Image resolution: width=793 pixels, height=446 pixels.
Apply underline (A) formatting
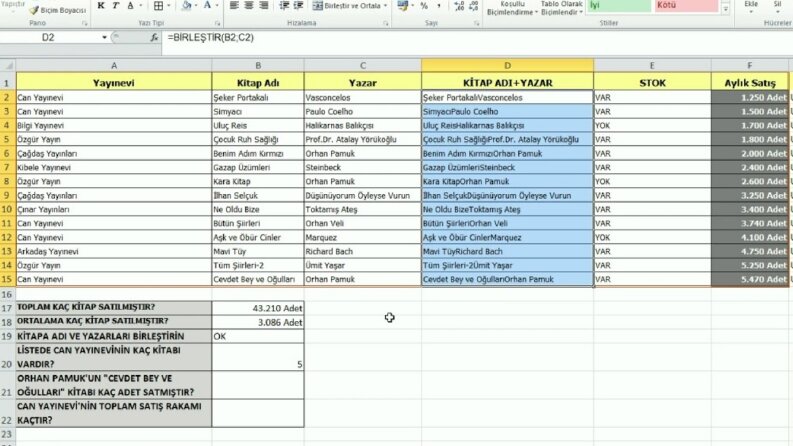tap(130, 6)
